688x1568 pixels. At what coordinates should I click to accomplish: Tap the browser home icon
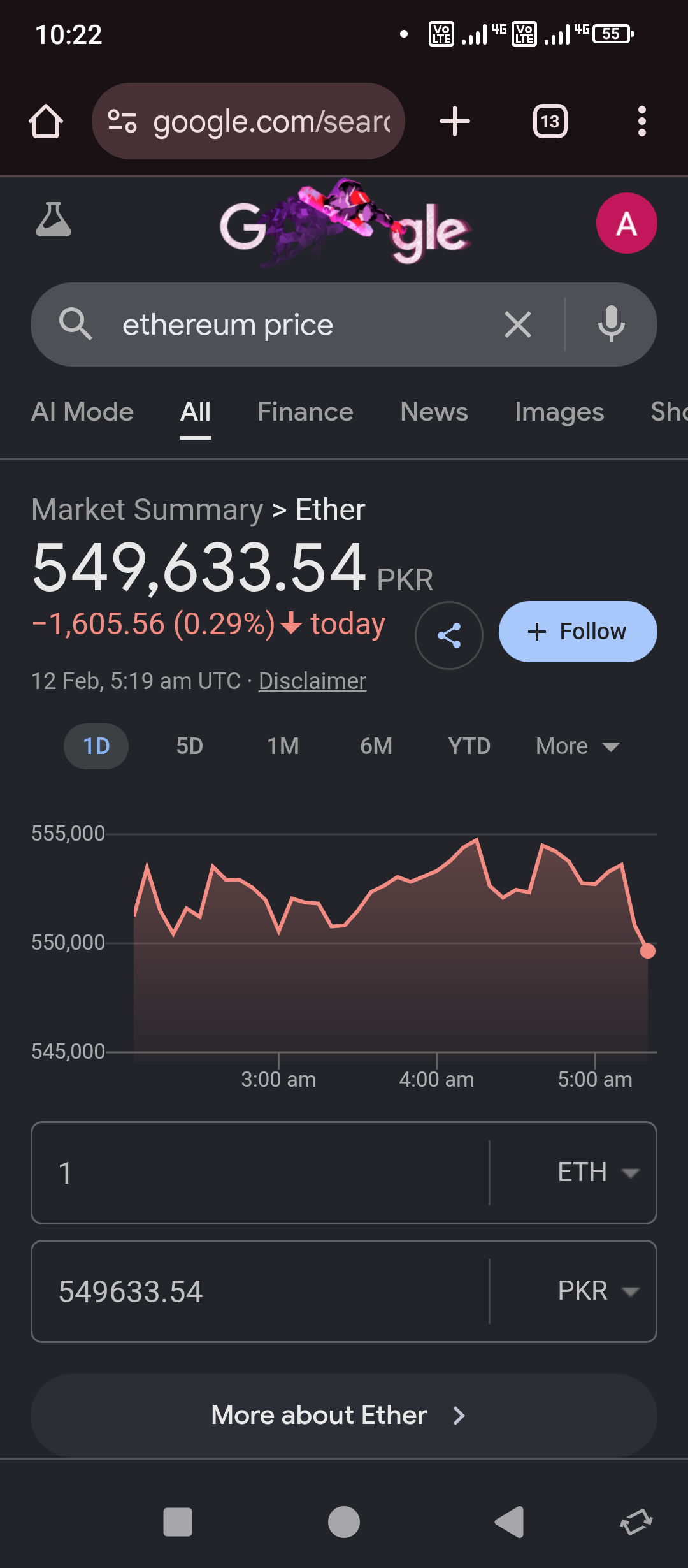(46, 121)
